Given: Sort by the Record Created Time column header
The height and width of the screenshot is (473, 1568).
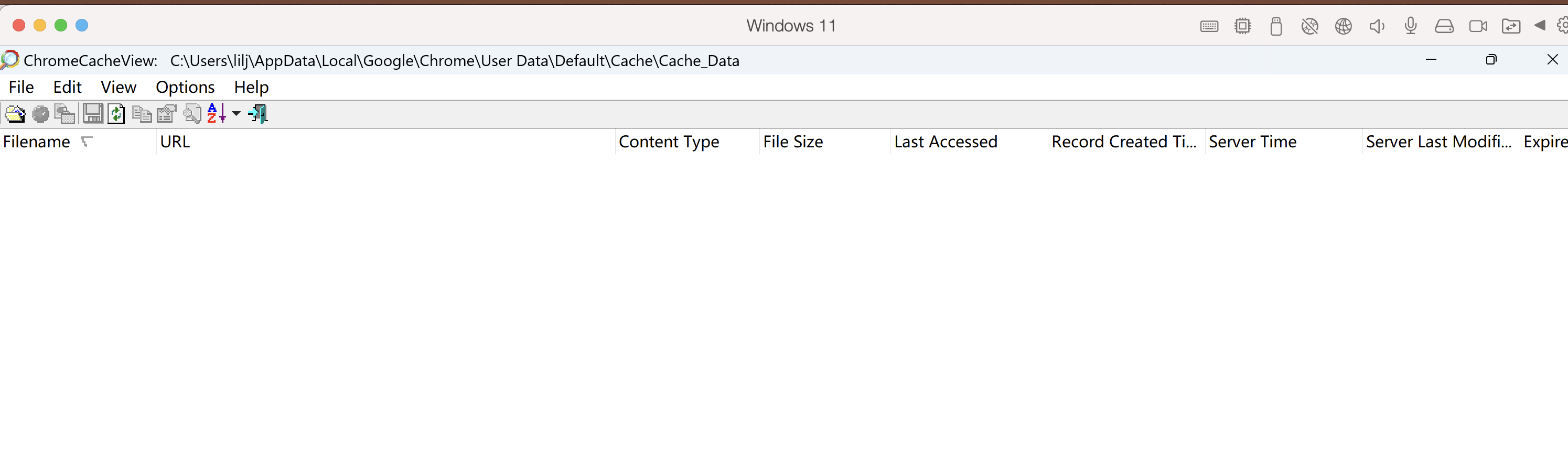Looking at the screenshot, I should pyautogui.click(x=1126, y=142).
